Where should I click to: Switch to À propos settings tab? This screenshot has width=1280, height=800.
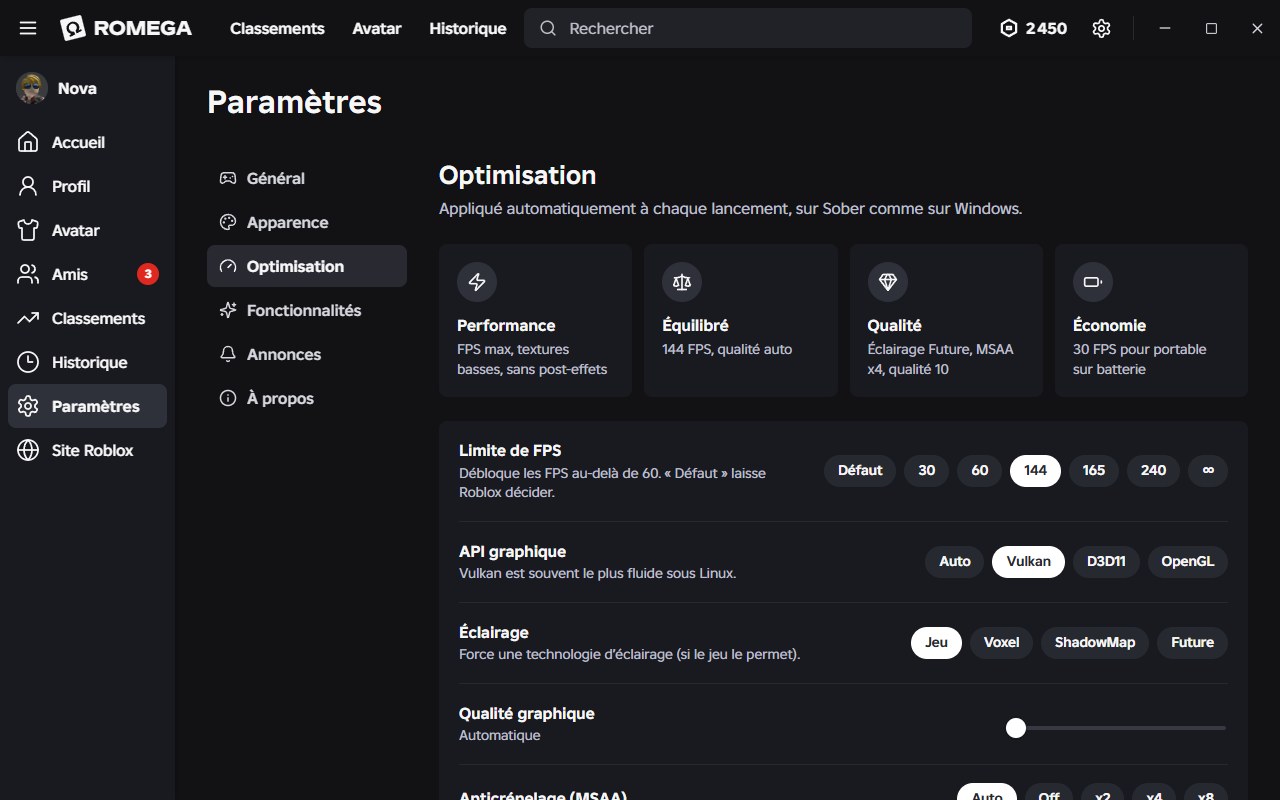click(x=307, y=398)
